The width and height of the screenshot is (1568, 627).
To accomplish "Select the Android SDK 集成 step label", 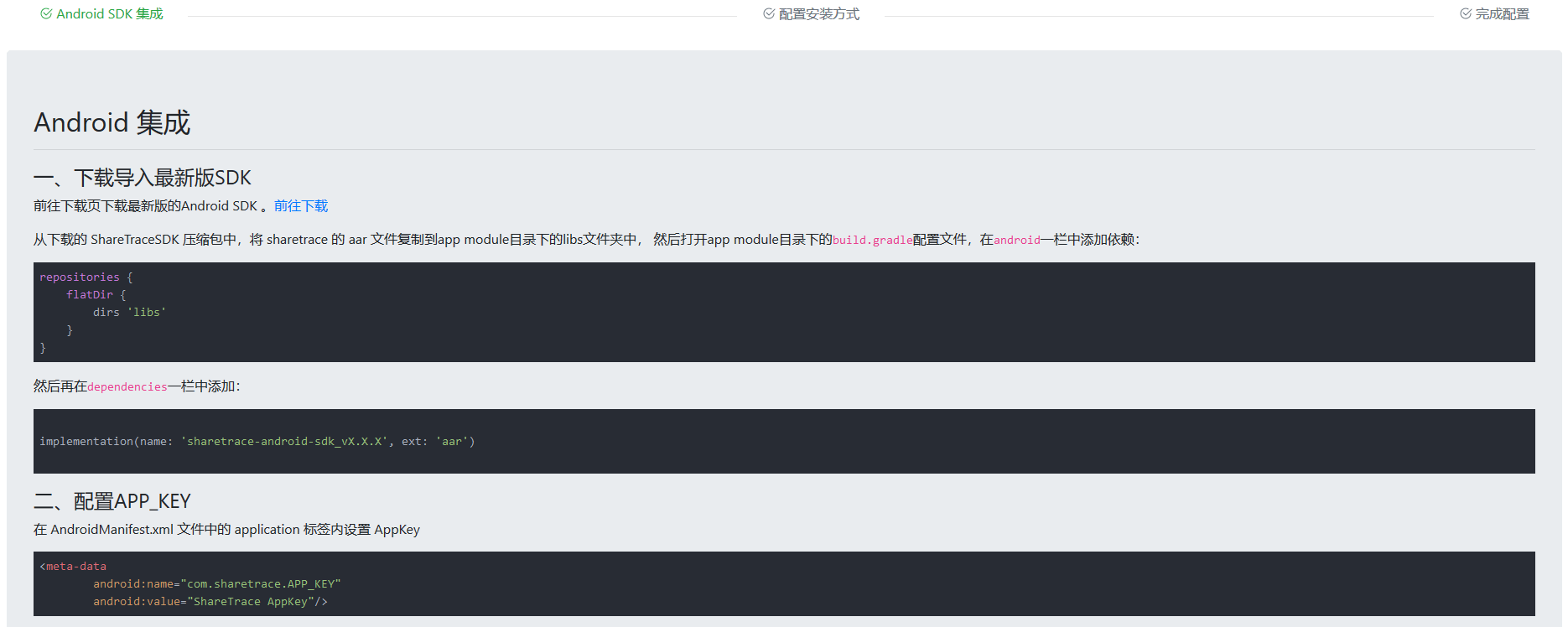I will point(110,14).
